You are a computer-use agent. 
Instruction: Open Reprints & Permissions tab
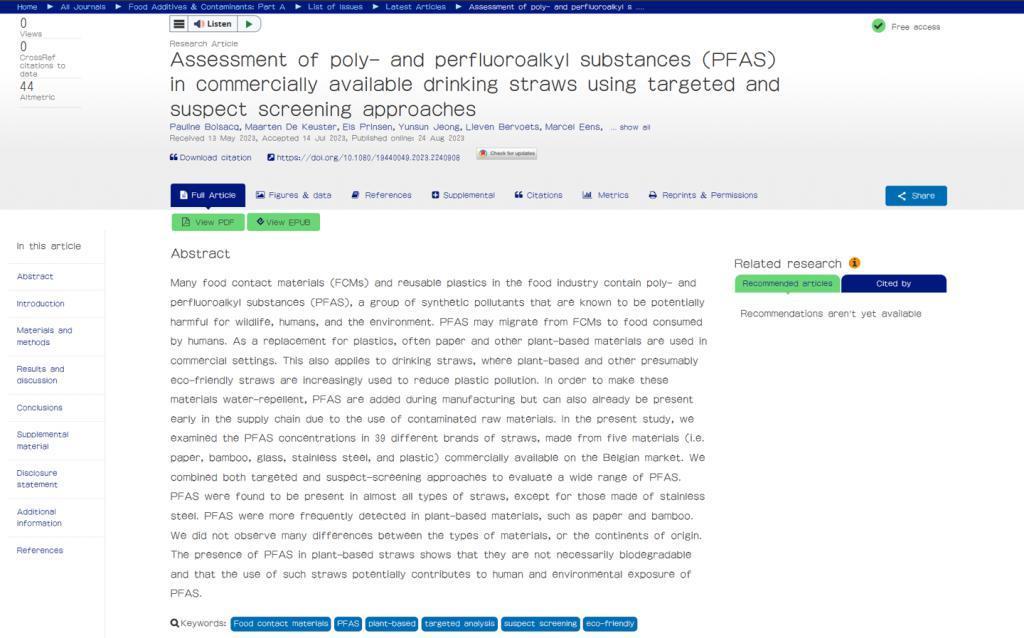(x=703, y=196)
